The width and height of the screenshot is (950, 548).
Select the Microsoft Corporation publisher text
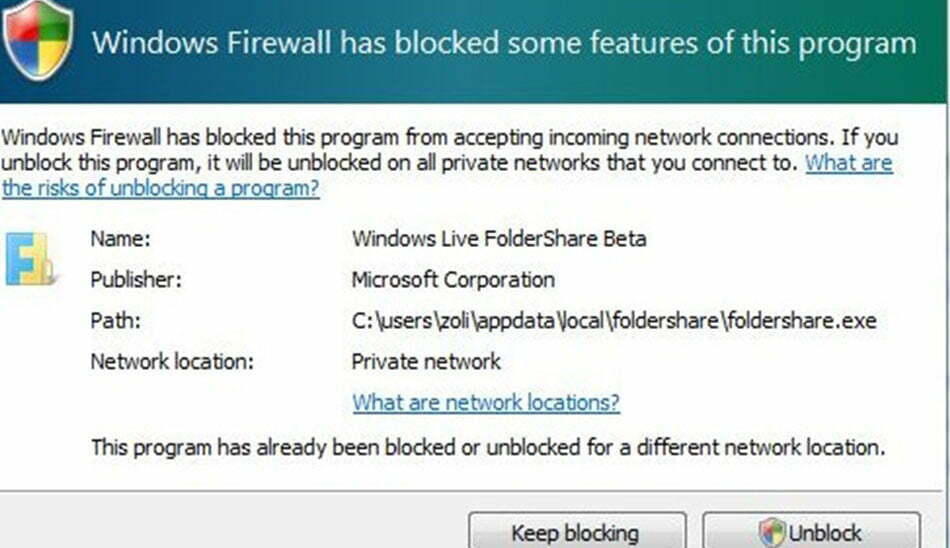coord(453,280)
